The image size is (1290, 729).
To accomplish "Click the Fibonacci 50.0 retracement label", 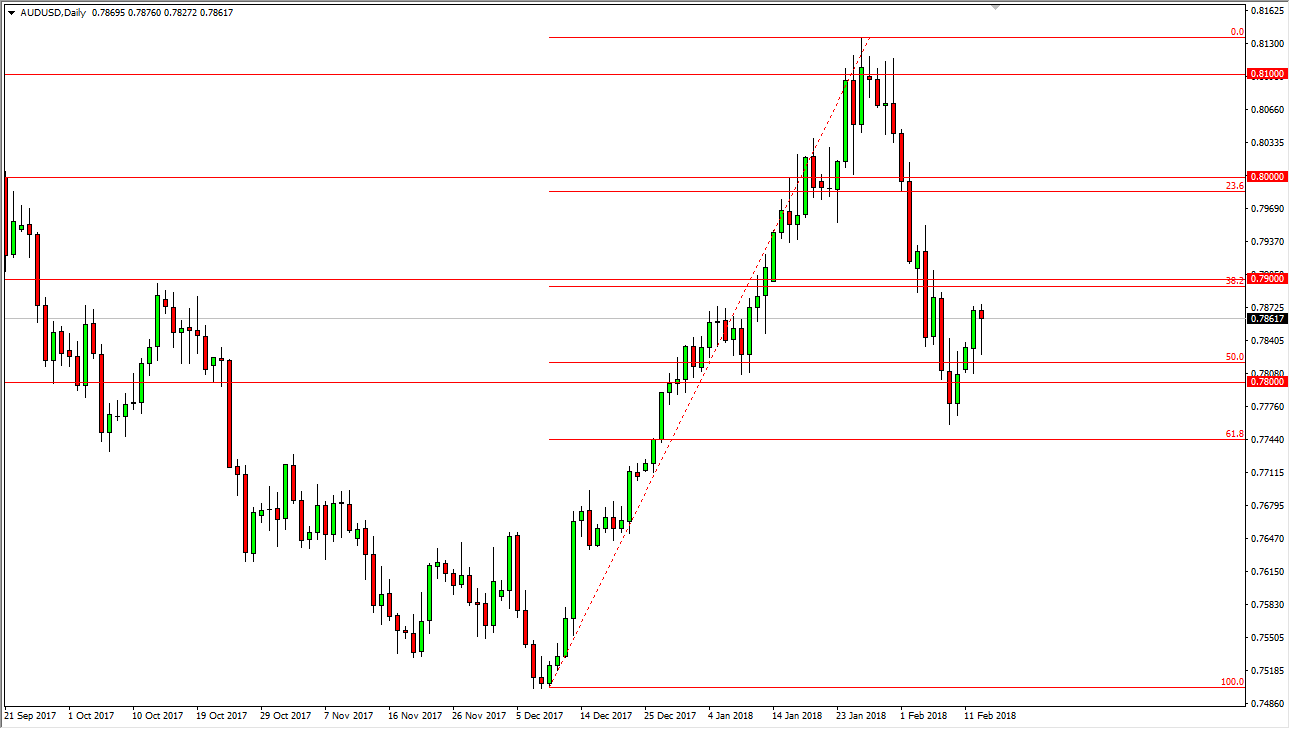I will 1234,357.
